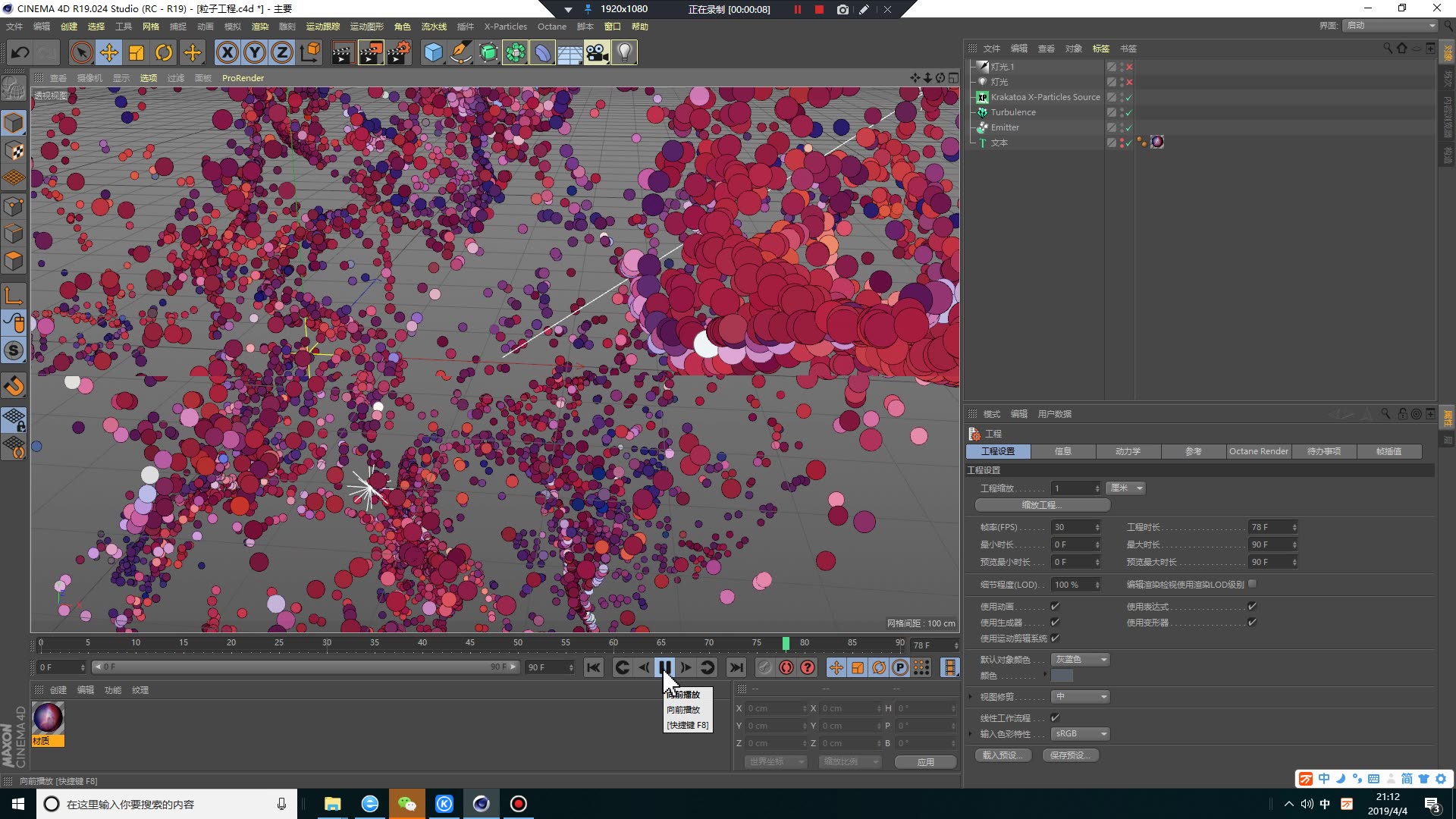Open 缩放比例 dropdown in coordinates panel

pos(849,761)
